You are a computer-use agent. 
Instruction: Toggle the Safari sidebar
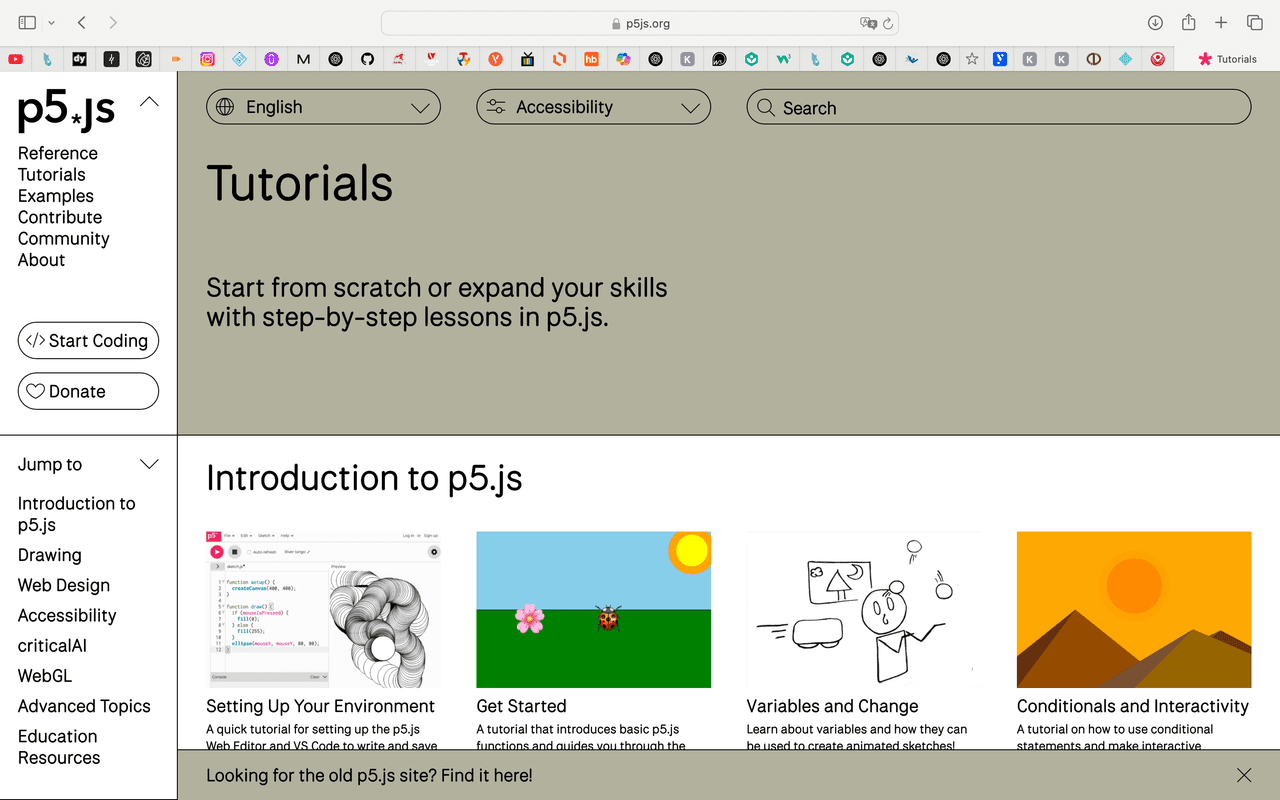pos(27,22)
